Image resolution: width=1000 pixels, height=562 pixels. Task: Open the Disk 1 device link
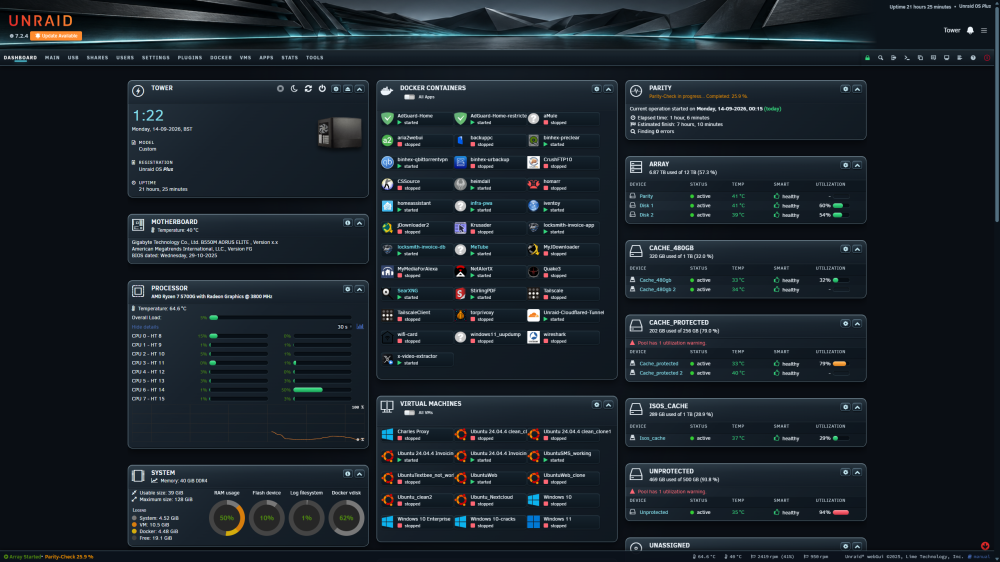(x=646, y=205)
